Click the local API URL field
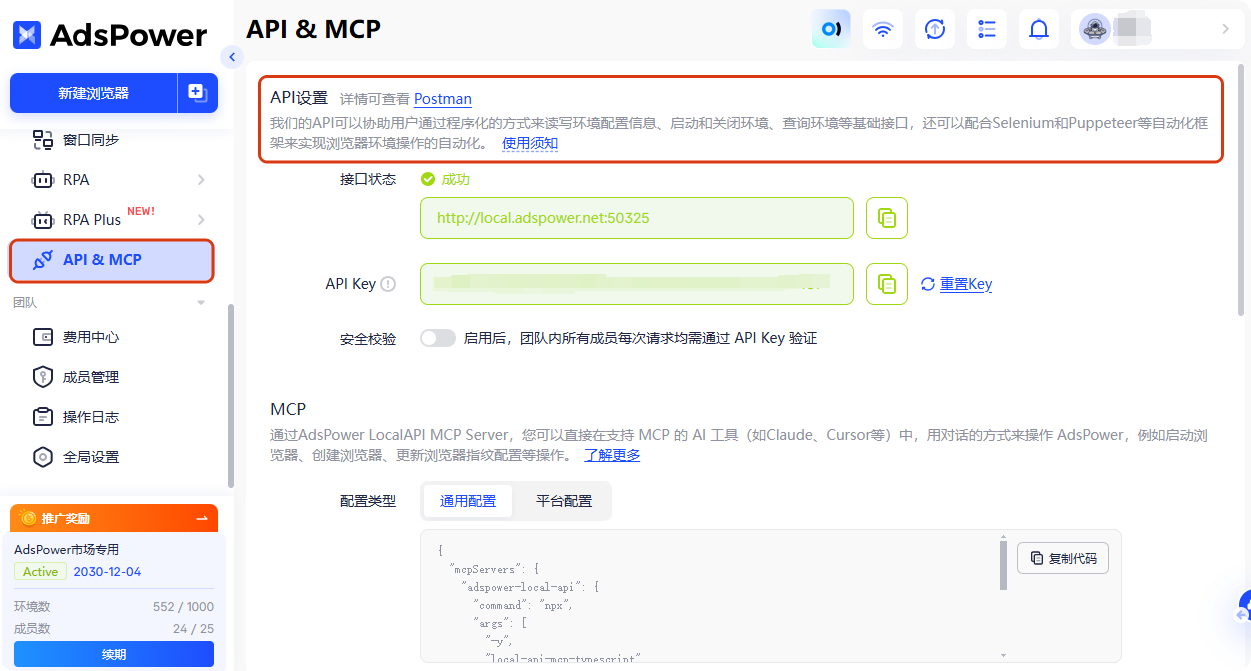The width and height of the screenshot is (1251, 671). point(637,218)
